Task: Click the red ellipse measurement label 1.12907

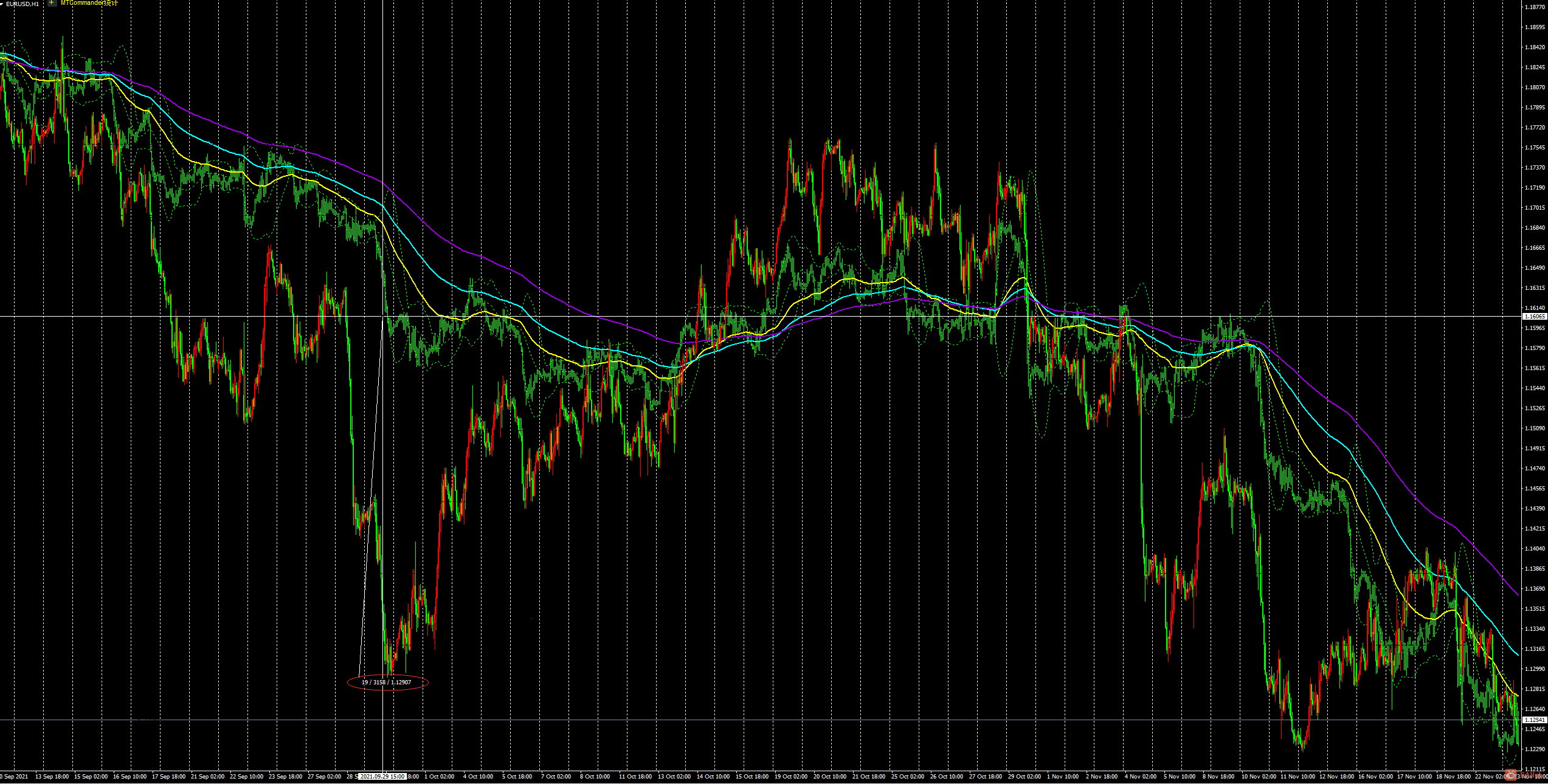Action: [x=387, y=683]
